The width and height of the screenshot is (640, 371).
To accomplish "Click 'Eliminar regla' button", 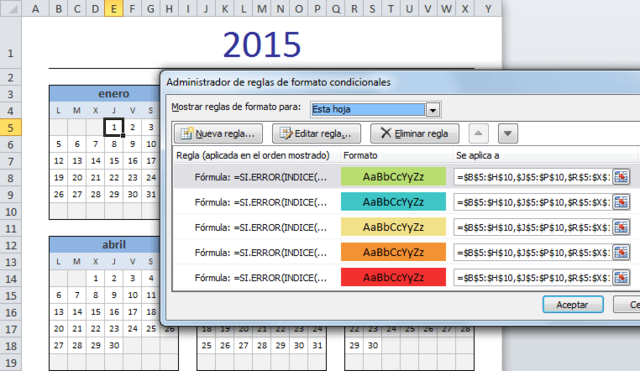I will (x=415, y=133).
